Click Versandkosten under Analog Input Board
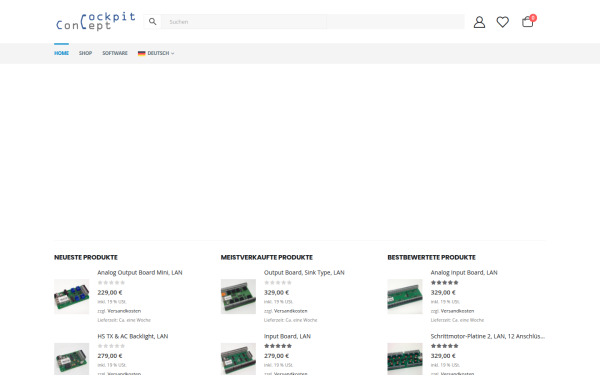600x375 pixels. tap(457, 311)
